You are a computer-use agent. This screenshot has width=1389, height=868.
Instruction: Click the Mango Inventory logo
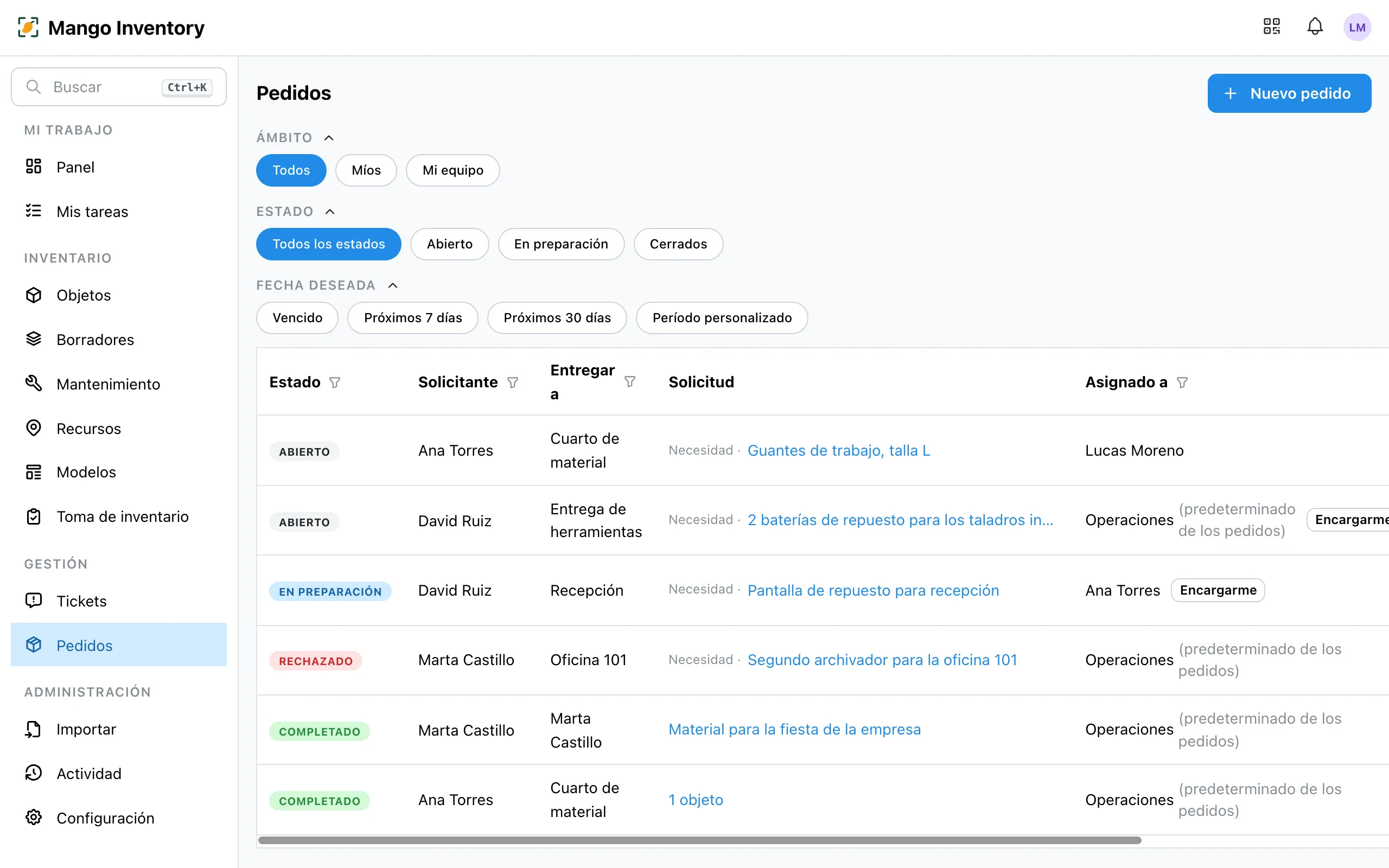(111, 28)
